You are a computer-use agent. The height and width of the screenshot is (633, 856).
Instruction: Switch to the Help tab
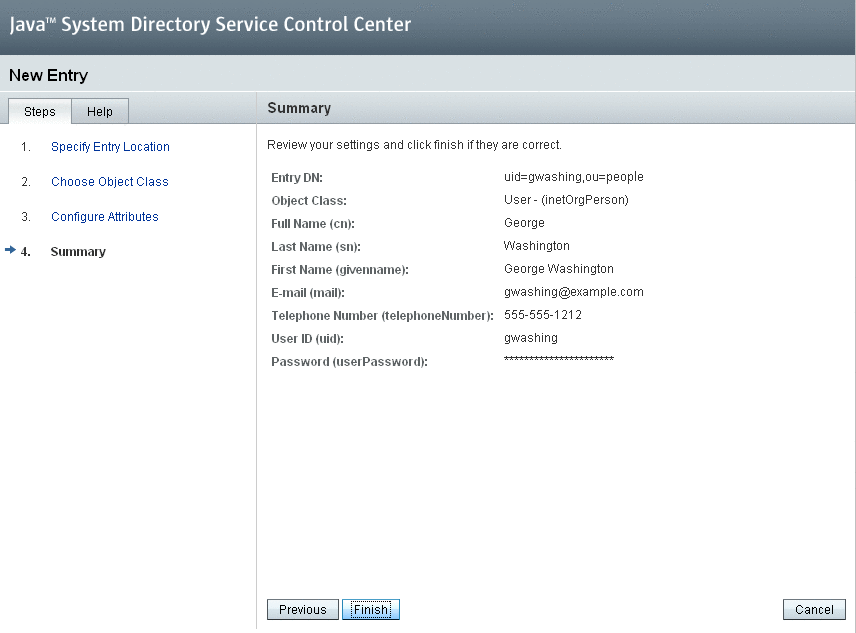[x=100, y=111]
